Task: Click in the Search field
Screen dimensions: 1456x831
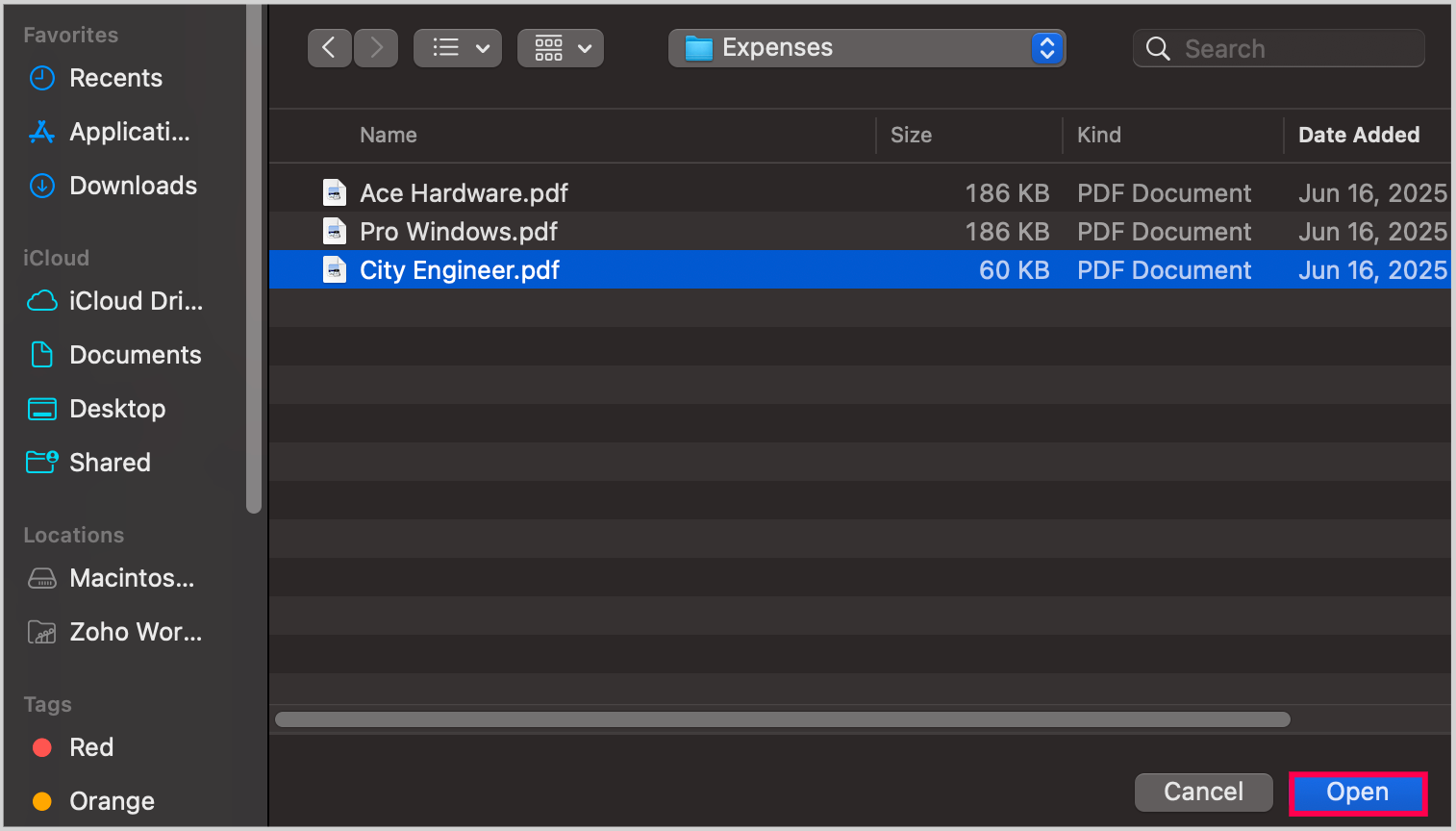Action: [1289, 48]
